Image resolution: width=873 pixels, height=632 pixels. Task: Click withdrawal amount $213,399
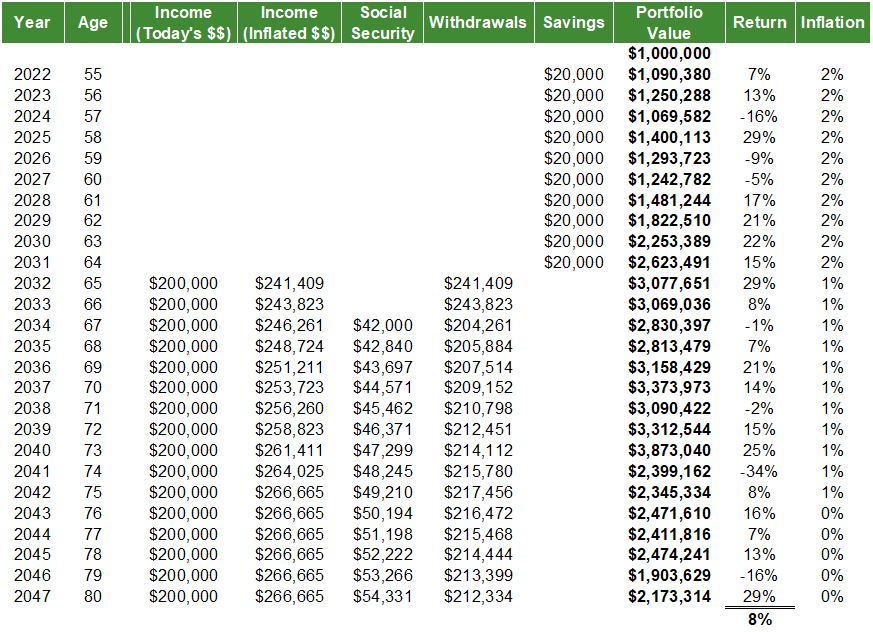coord(478,576)
